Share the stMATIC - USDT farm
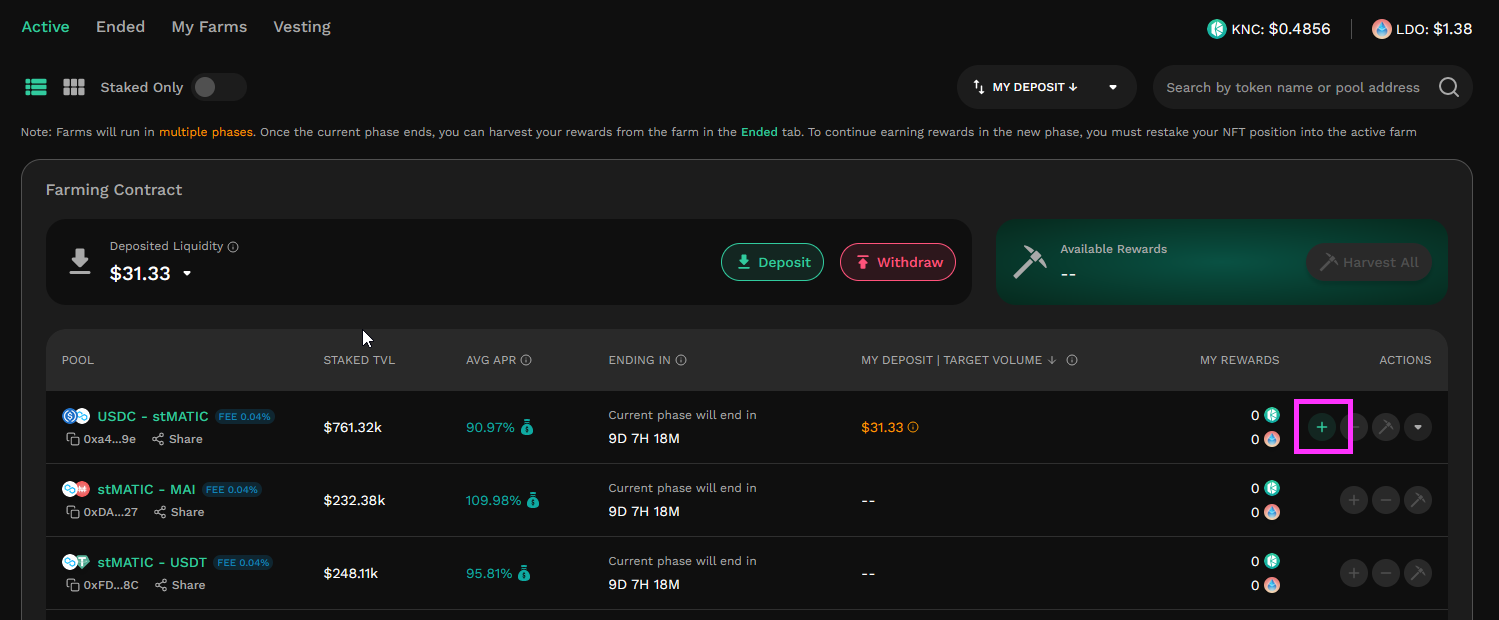The image size is (1499, 620). pyautogui.click(x=180, y=585)
